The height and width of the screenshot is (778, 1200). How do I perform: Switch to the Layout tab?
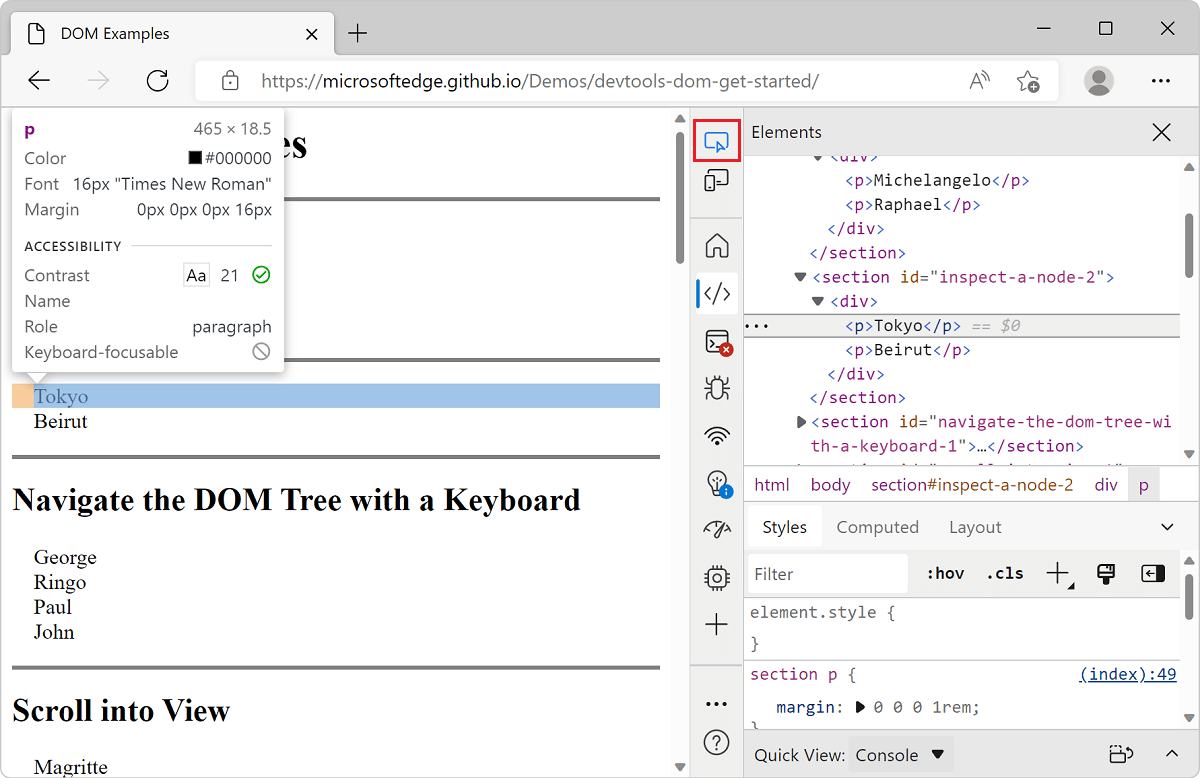pos(974,526)
